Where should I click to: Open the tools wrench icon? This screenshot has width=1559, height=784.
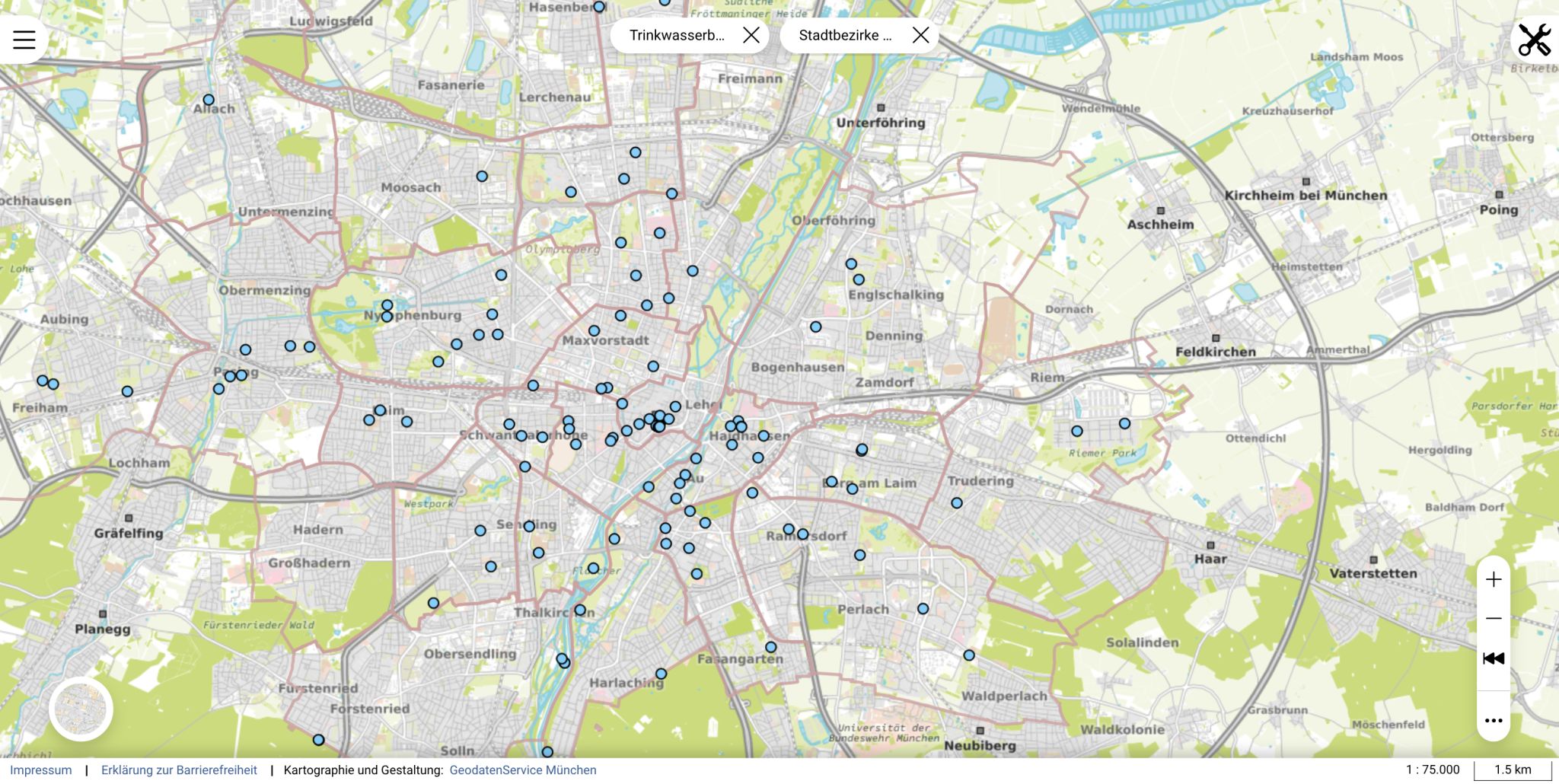(x=1534, y=40)
